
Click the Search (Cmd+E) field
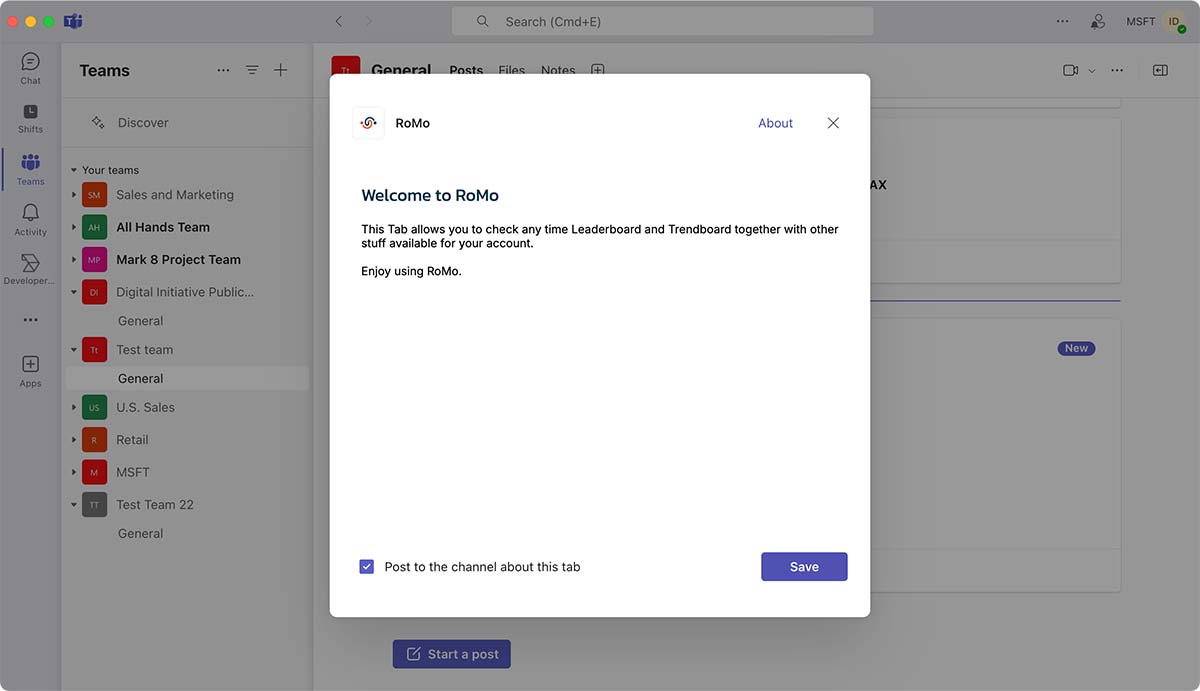(663, 21)
